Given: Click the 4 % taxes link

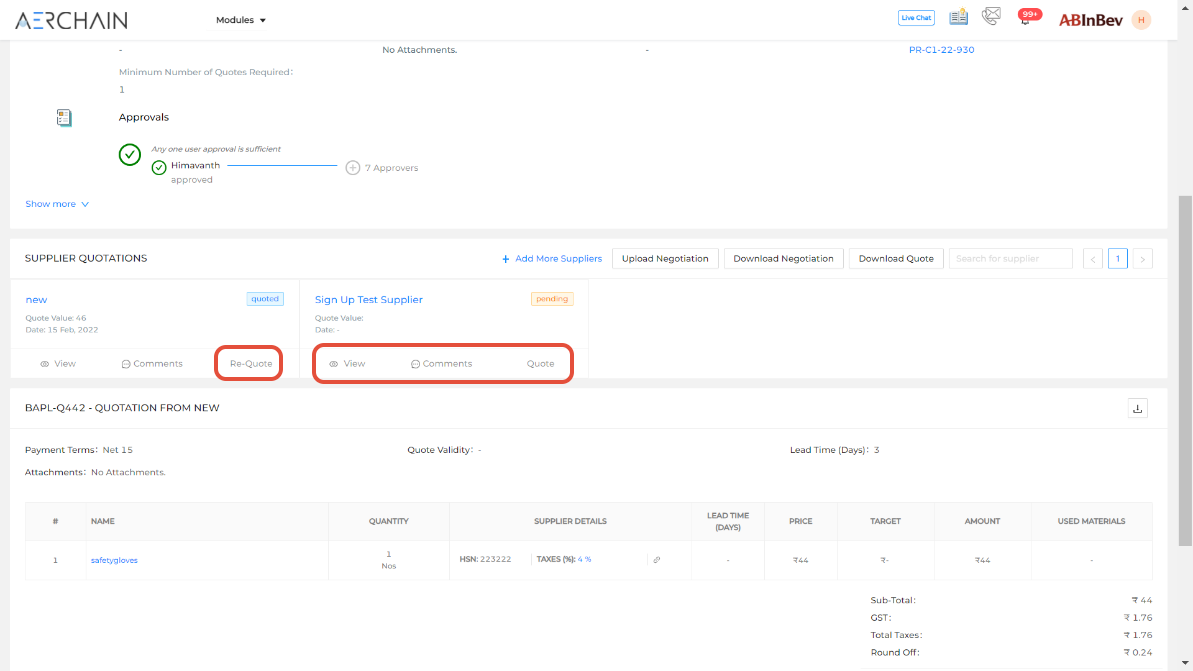Looking at the screenshot, I should coord(584,559).
